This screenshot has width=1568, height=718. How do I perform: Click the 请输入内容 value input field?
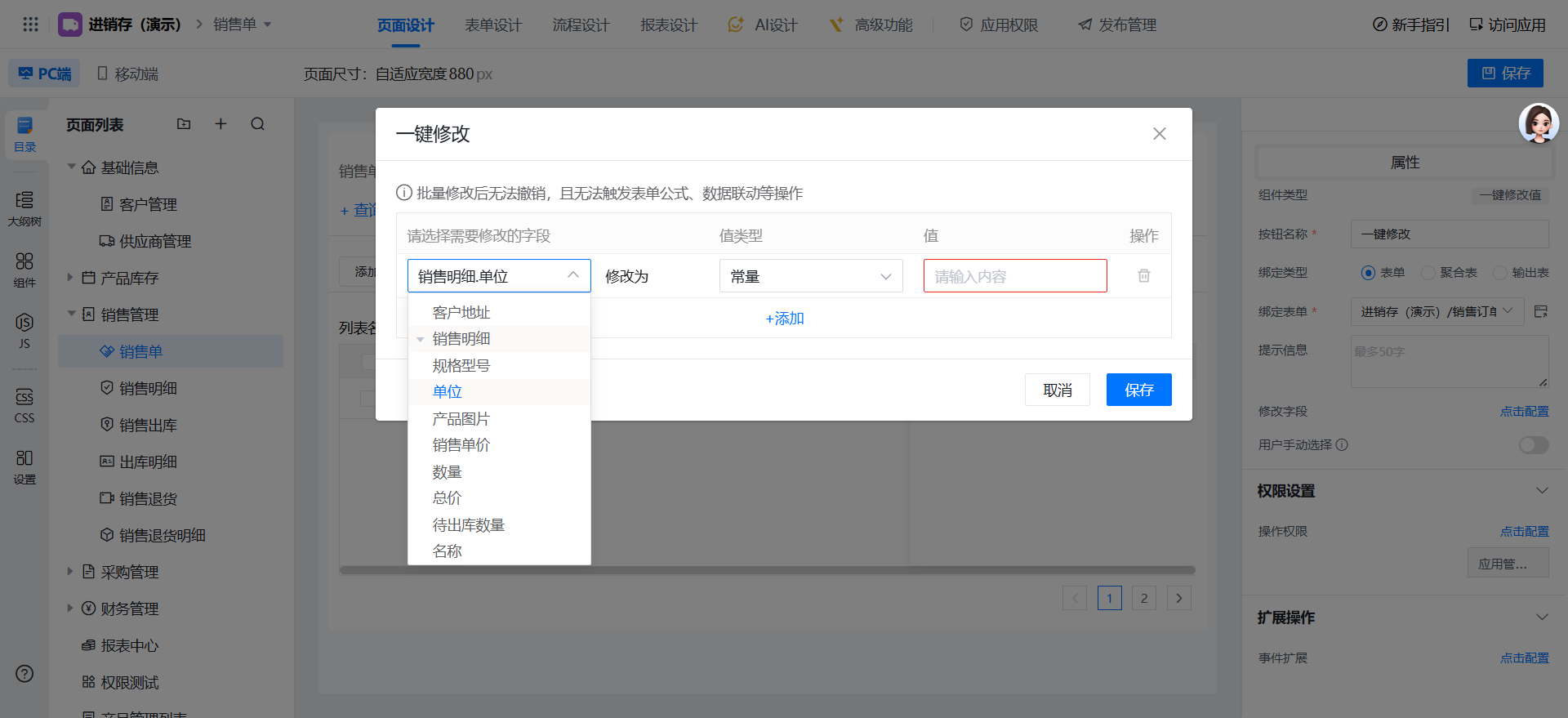pyautogui.click(x=1014, y=276)
